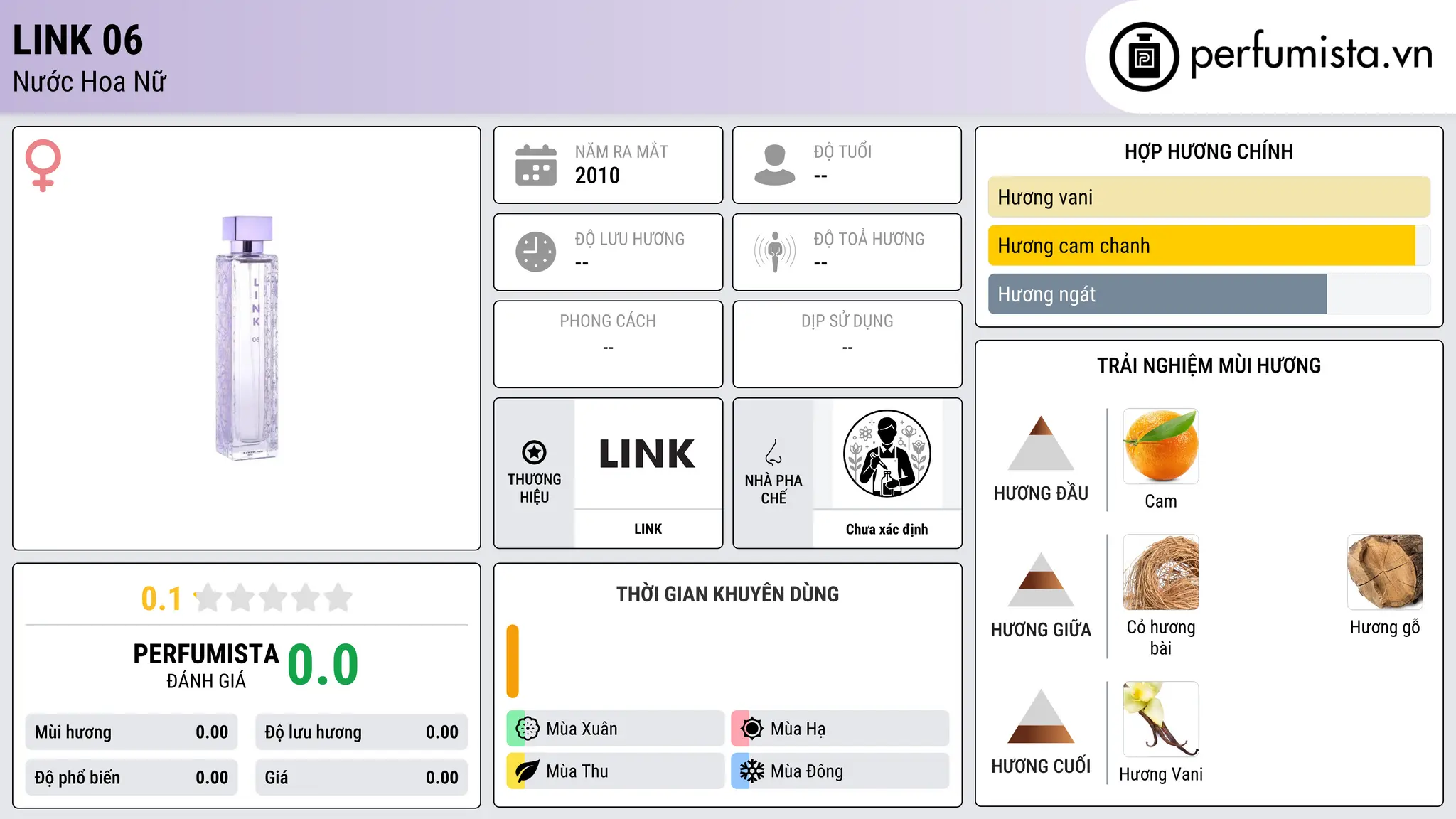The width and height of the screenshot is (1456, 819).
Task: Click the Mùa Thu season chip
Action: [x=616, y=771]
